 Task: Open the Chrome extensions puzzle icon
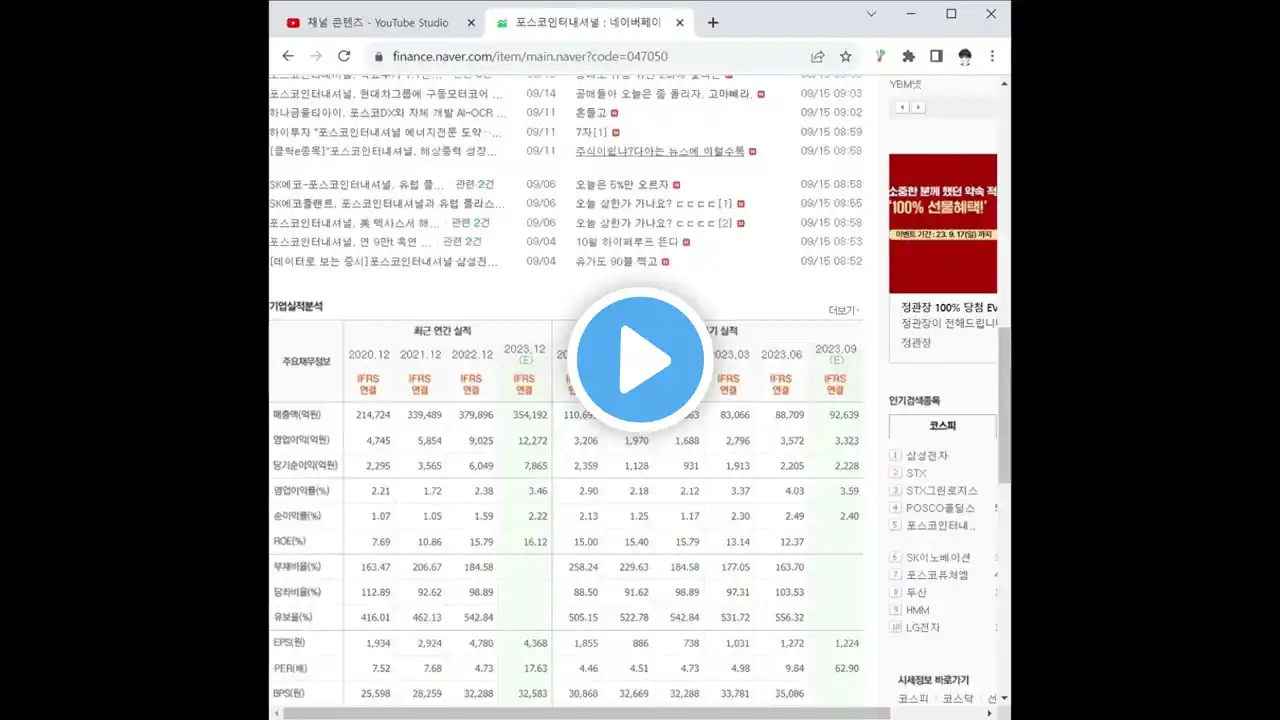pos(908,56)
